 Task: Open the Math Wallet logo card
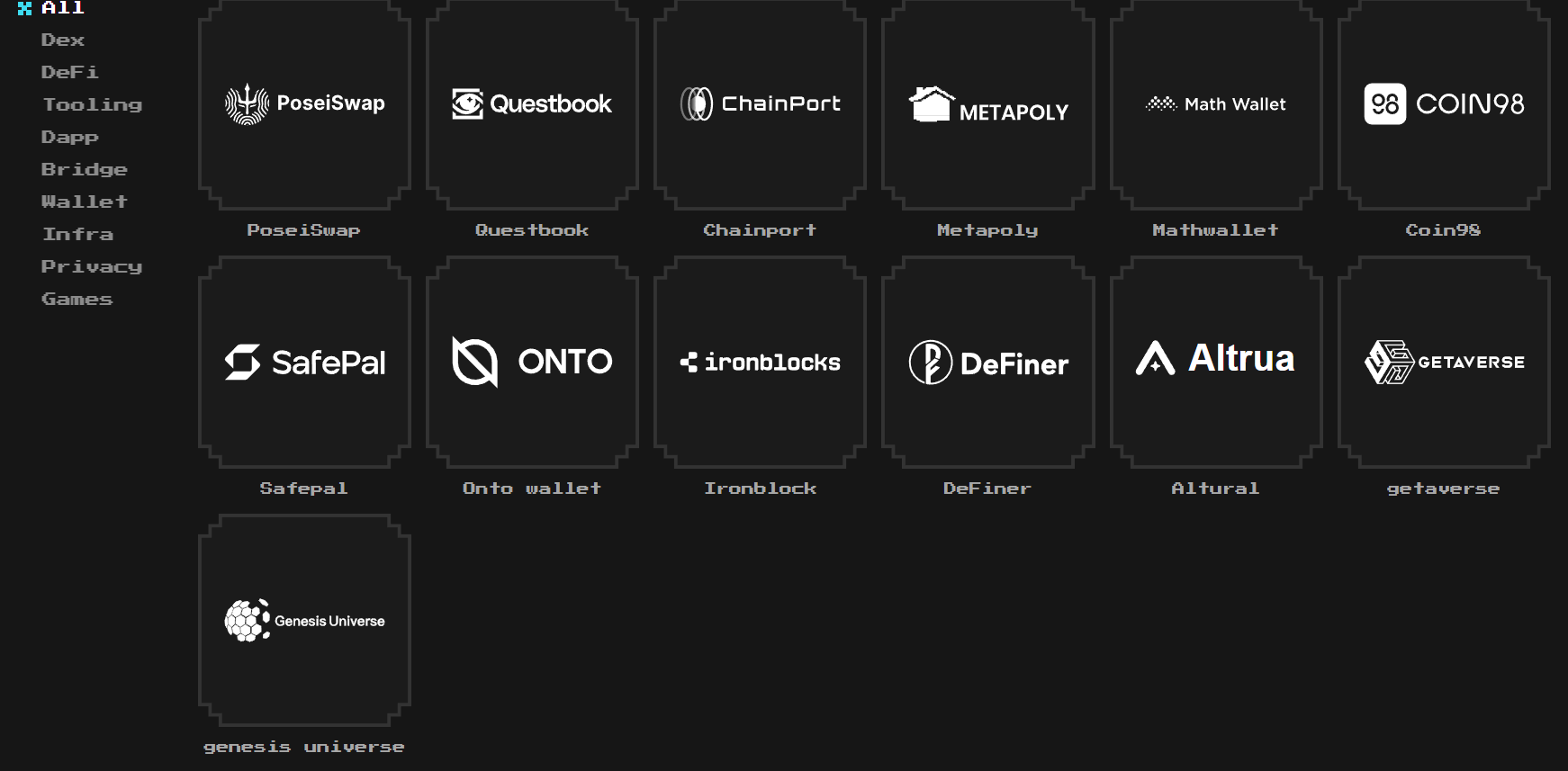coord(1216,104)
